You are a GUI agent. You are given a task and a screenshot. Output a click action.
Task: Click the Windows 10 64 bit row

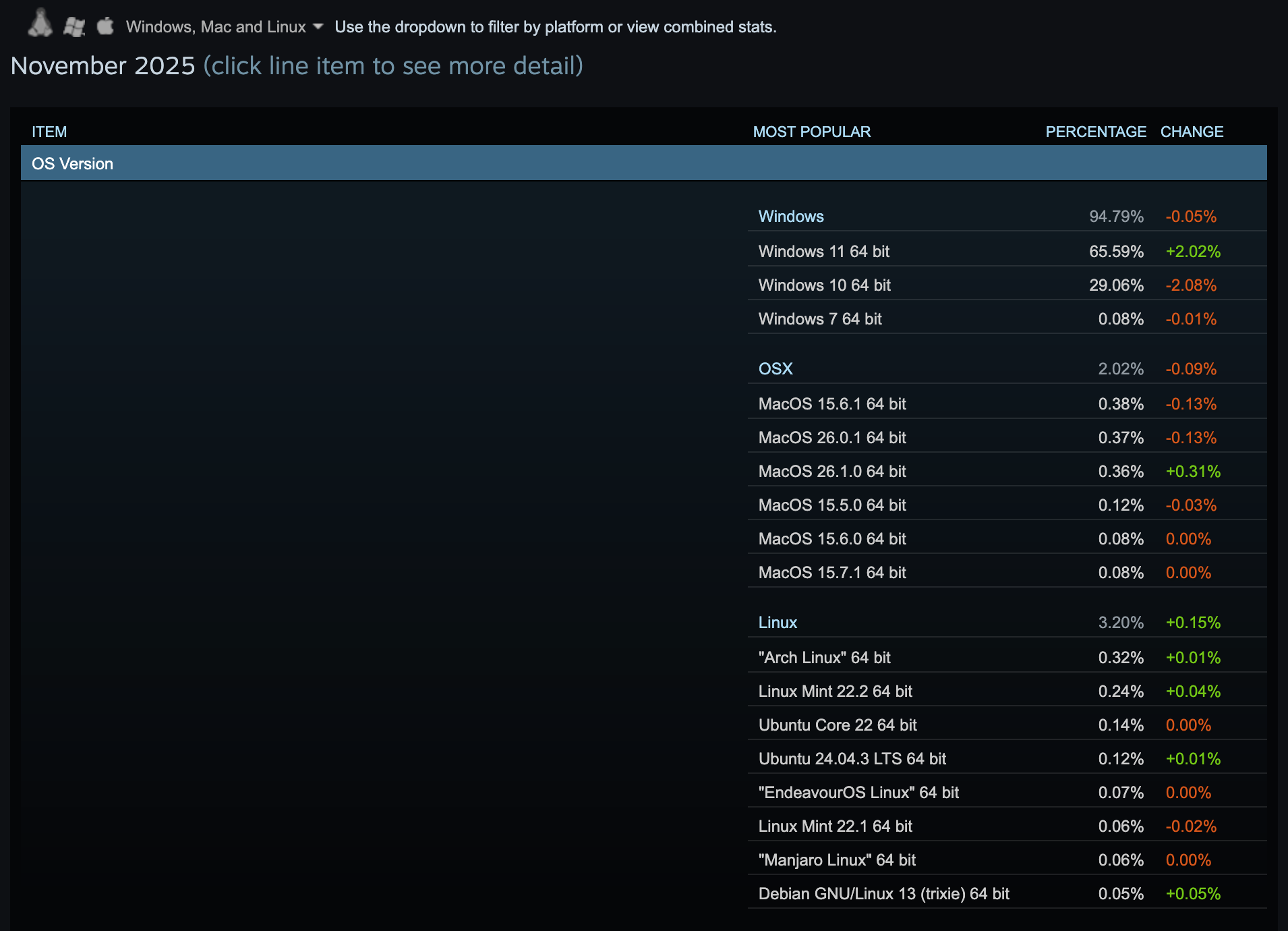[x=1007, y=285]
